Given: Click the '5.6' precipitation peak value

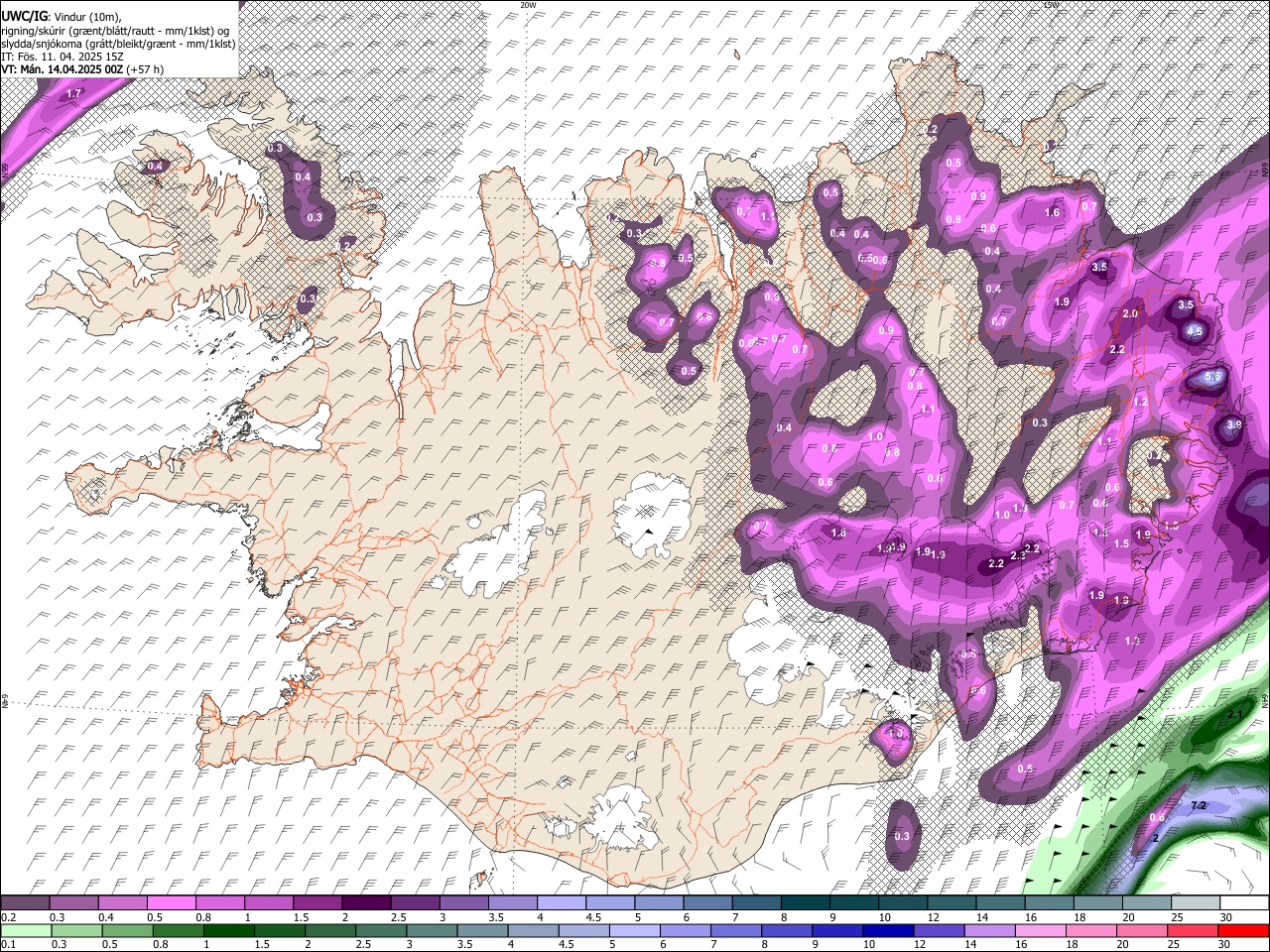Looking at the screenshot, I should click(1211, 377).
